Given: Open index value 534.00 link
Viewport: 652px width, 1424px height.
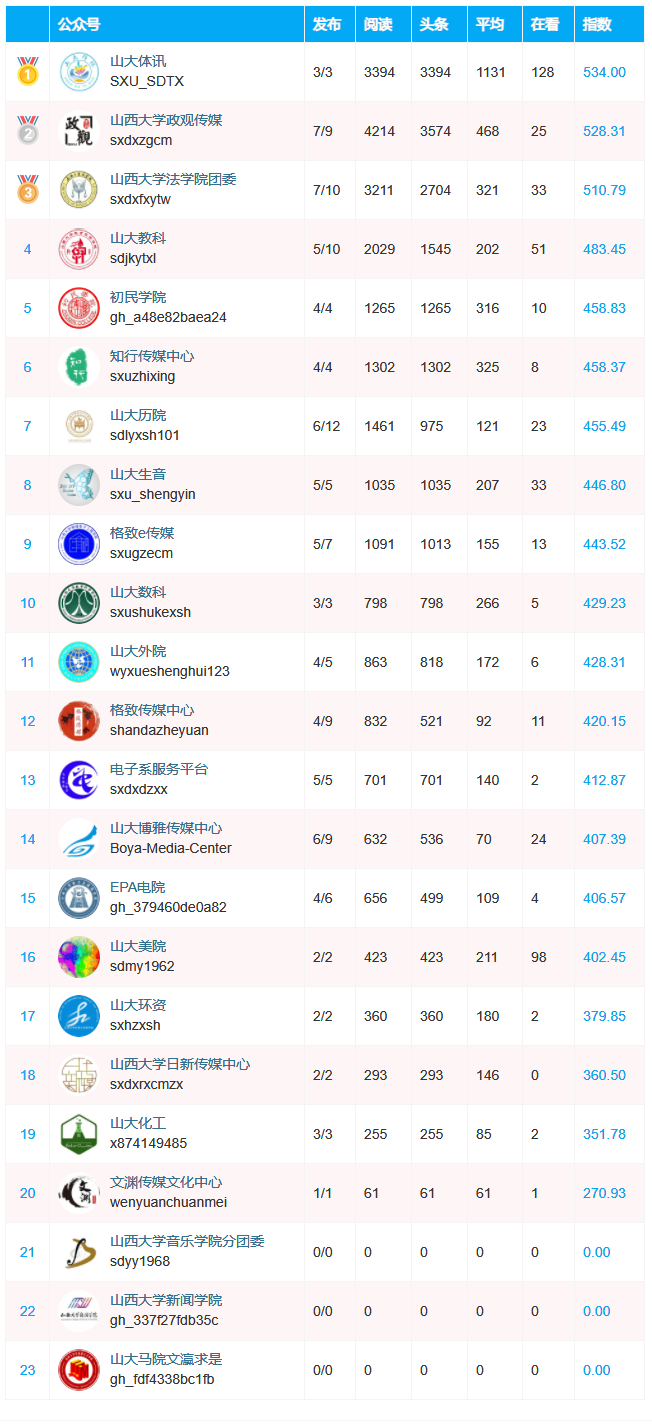Looking at the screenshot, I should pyautogui.click(x=604, y=72).
